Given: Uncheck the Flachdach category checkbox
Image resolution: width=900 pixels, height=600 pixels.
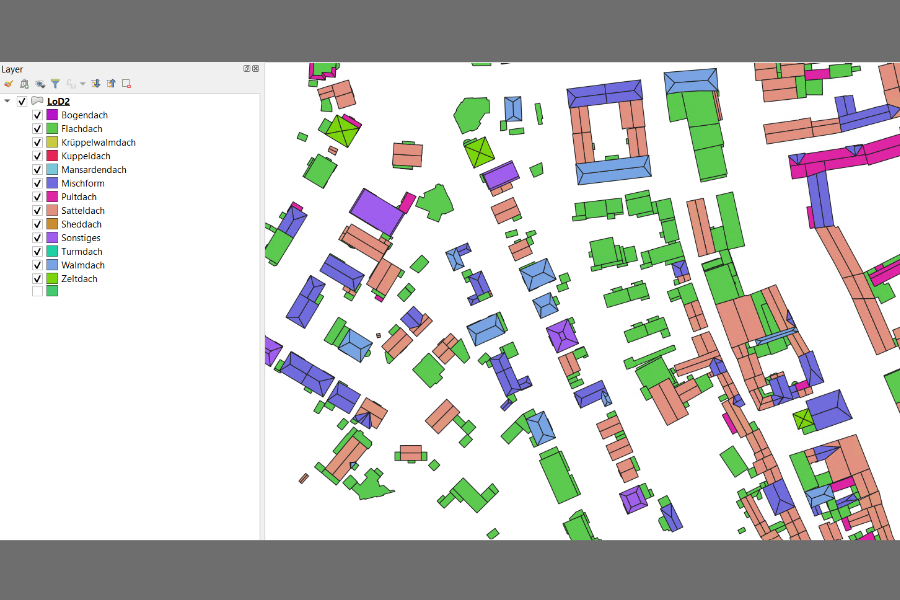Looking at the screenshot, I should pyautogui.click(x=37, y=129).
